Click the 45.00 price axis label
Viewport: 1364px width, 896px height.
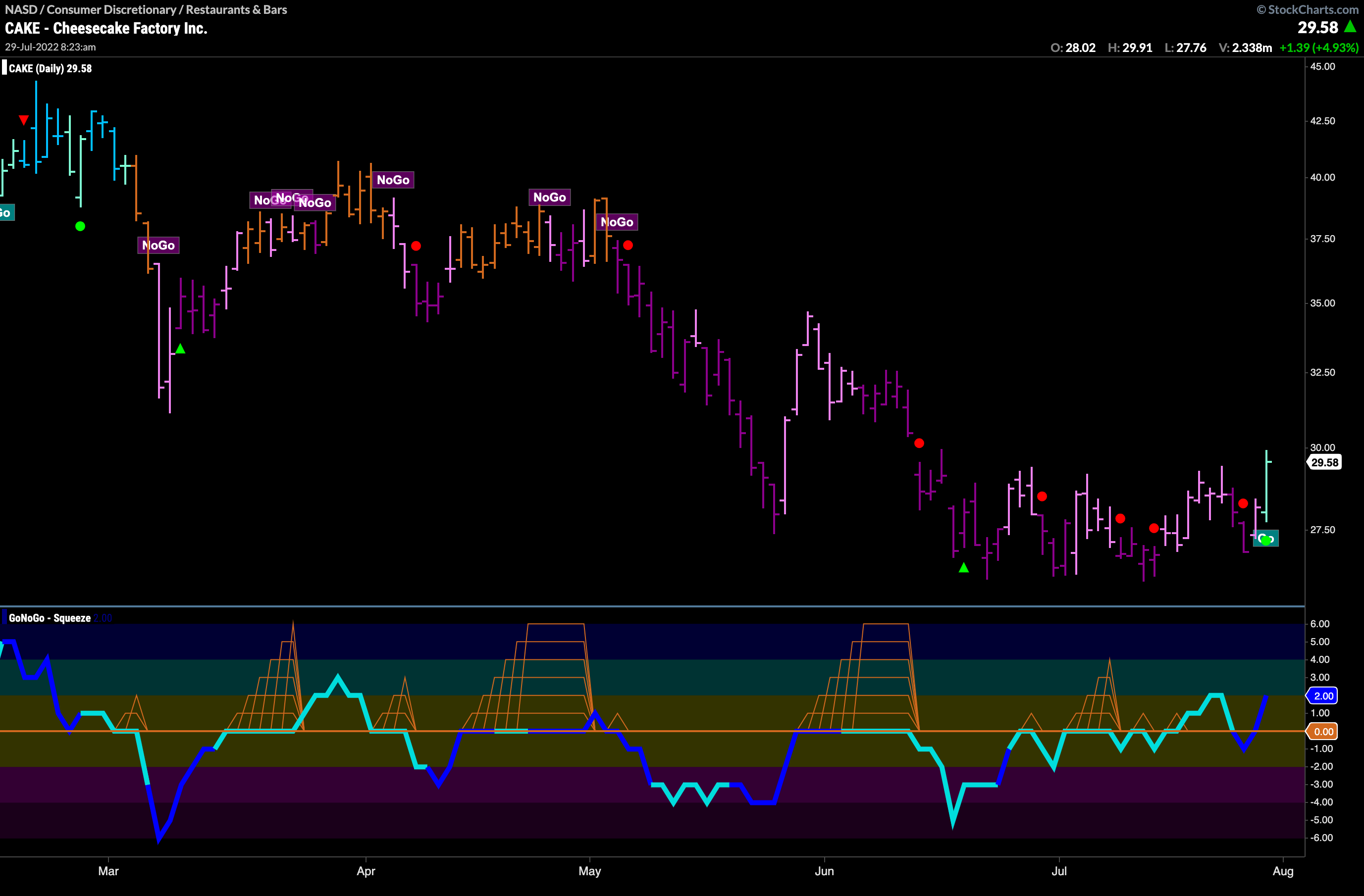(1323, 66)
